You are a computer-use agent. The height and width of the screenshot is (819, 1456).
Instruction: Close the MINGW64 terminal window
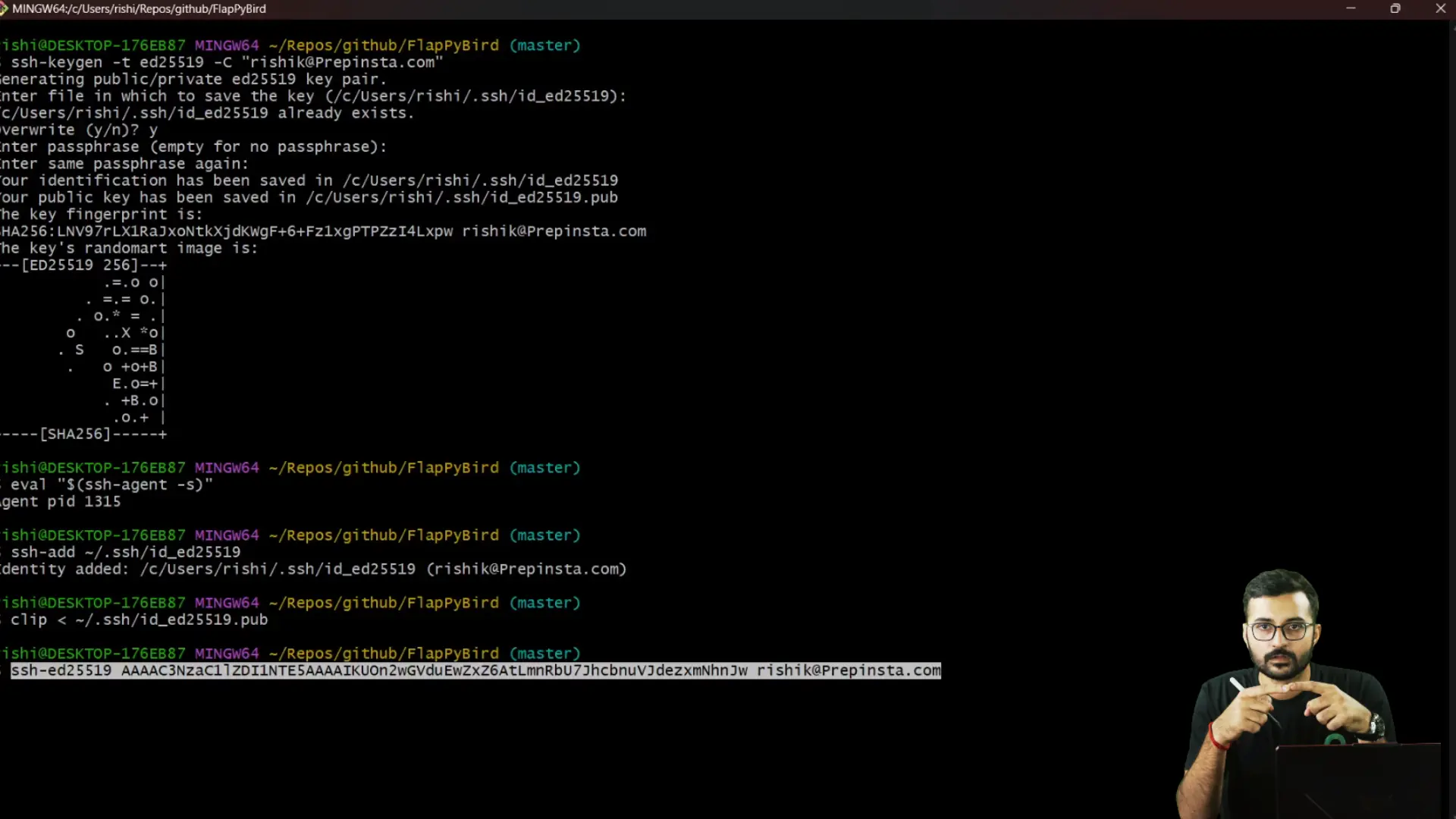[x=1441, y=8]
